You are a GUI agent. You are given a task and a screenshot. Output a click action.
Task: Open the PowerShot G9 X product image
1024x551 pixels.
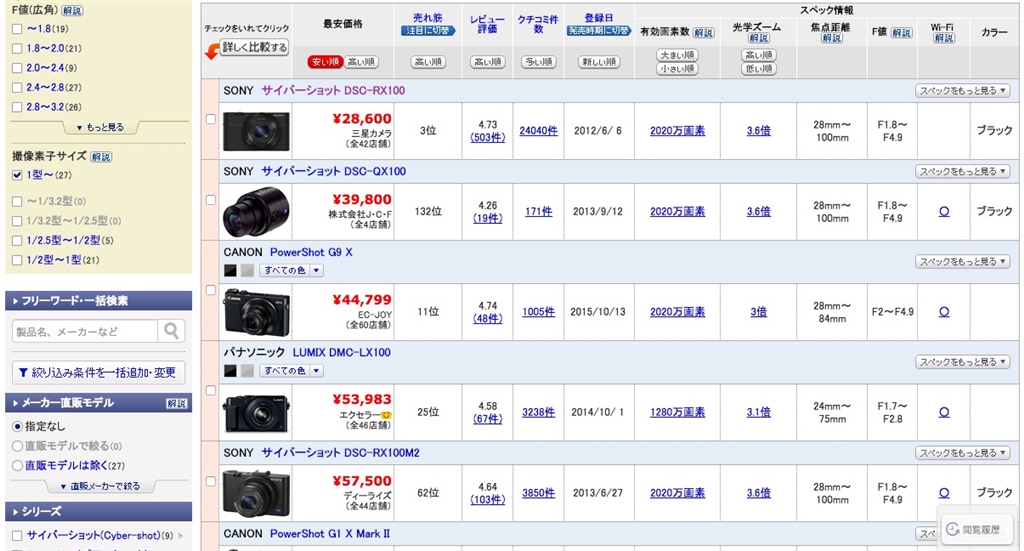tap(255, 312)
